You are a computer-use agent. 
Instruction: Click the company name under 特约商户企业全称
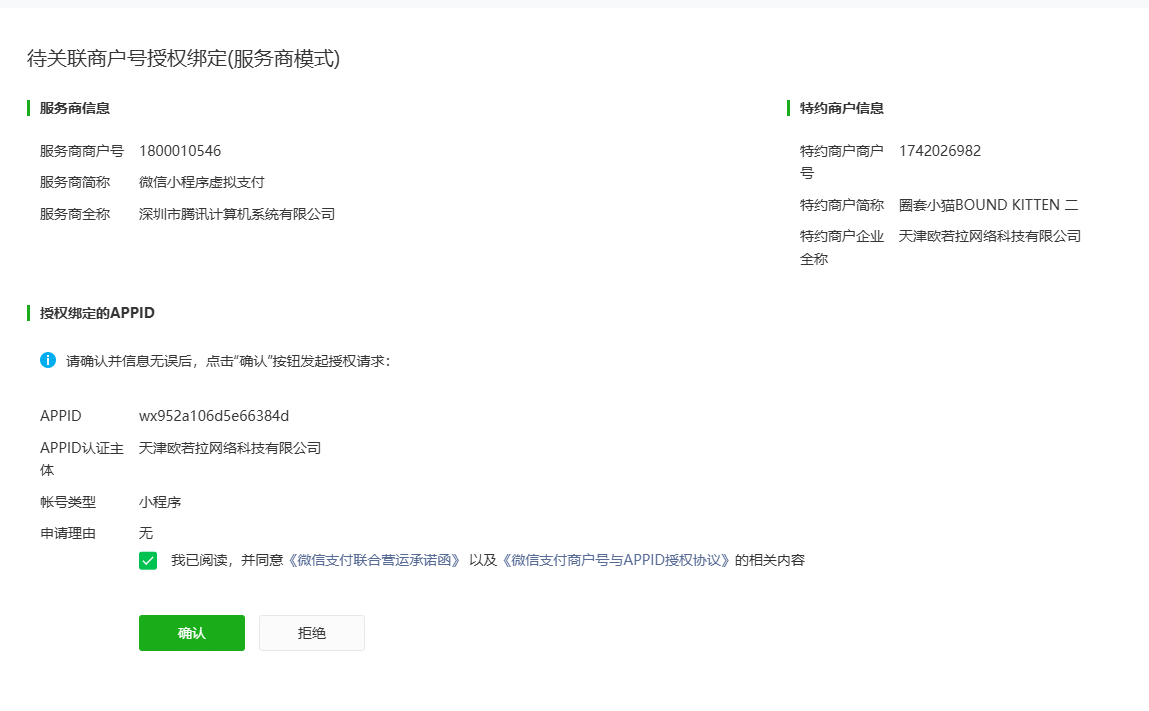(x=990, y=236)
